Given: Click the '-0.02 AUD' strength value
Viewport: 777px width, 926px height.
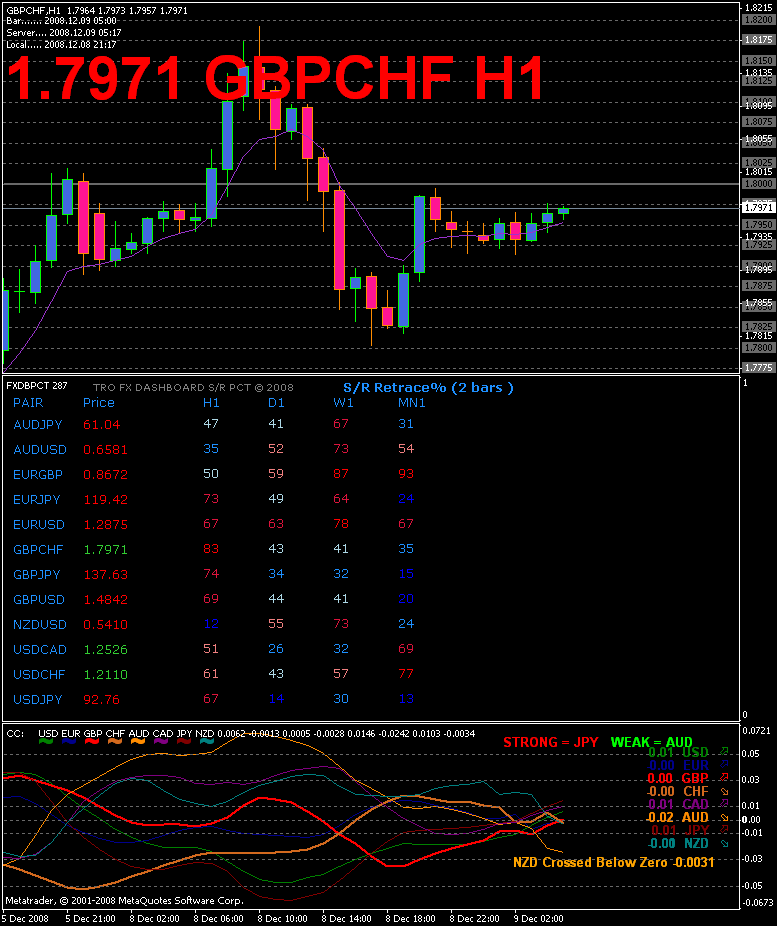Looking at the screenshot, I should pyautogui.click(x=677, y=817).
